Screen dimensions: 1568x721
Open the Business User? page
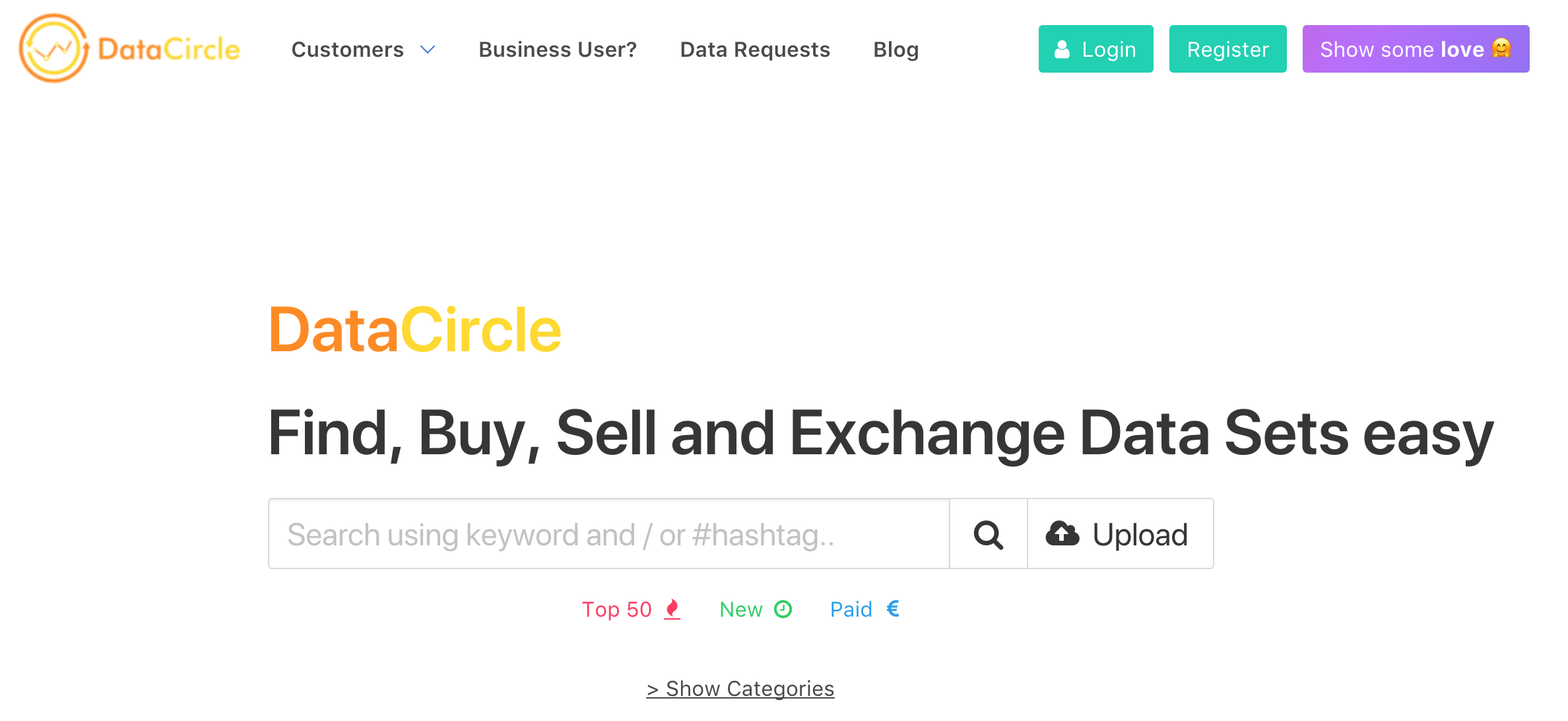pyautogui.click(x=558, y=49)
